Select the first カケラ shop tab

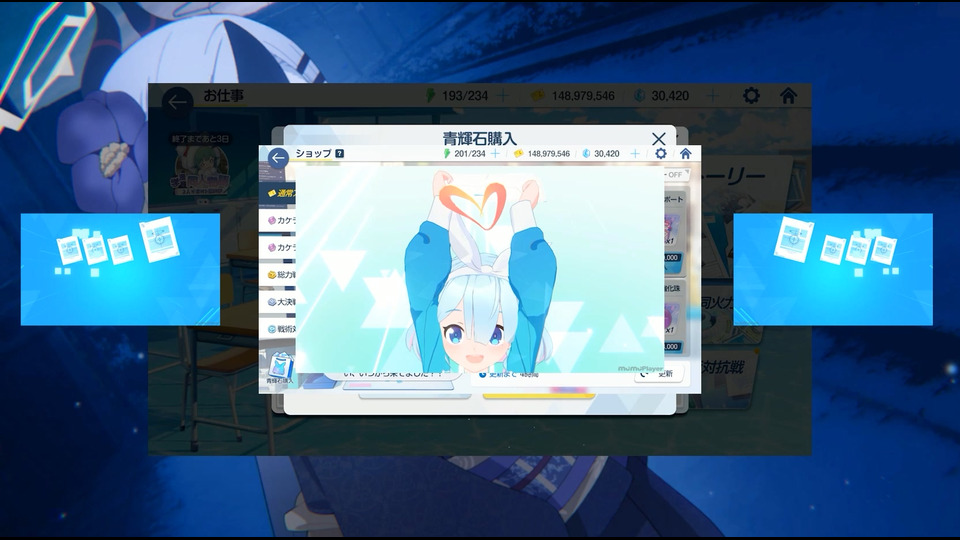pos(278,220)
